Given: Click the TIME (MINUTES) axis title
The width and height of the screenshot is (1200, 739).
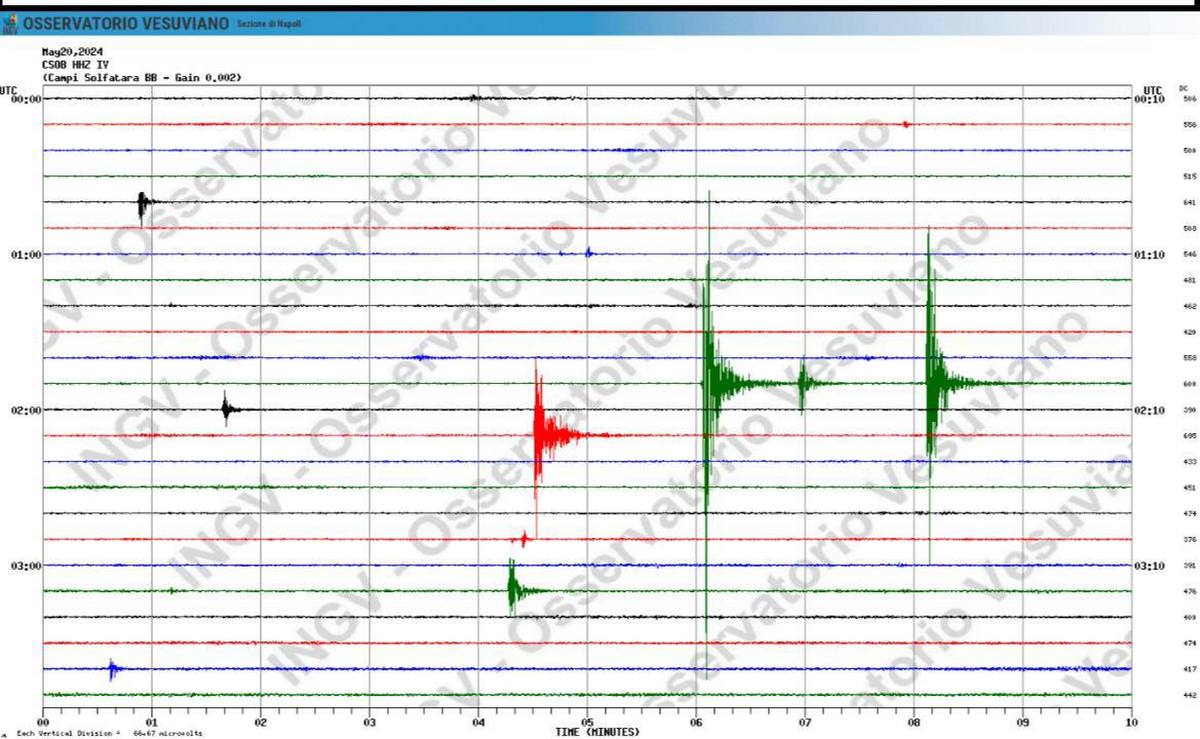Looking at the screenshot, I should click(597, 732).
